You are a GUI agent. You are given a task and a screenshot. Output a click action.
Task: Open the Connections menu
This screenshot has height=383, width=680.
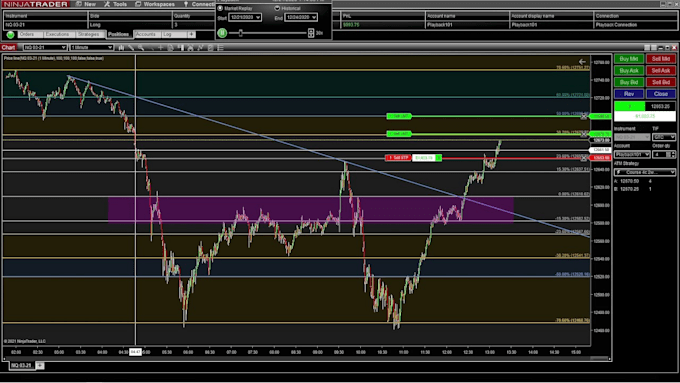pos(199,4)
